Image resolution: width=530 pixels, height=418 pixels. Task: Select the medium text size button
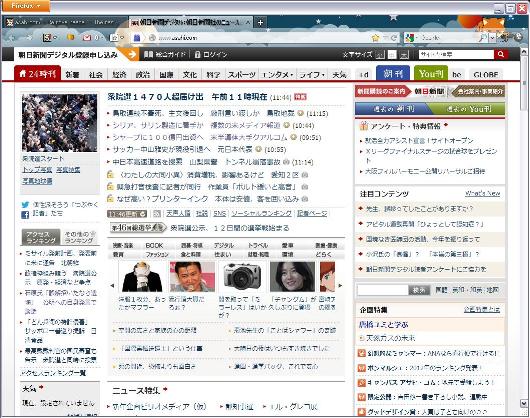coord(392,54)
